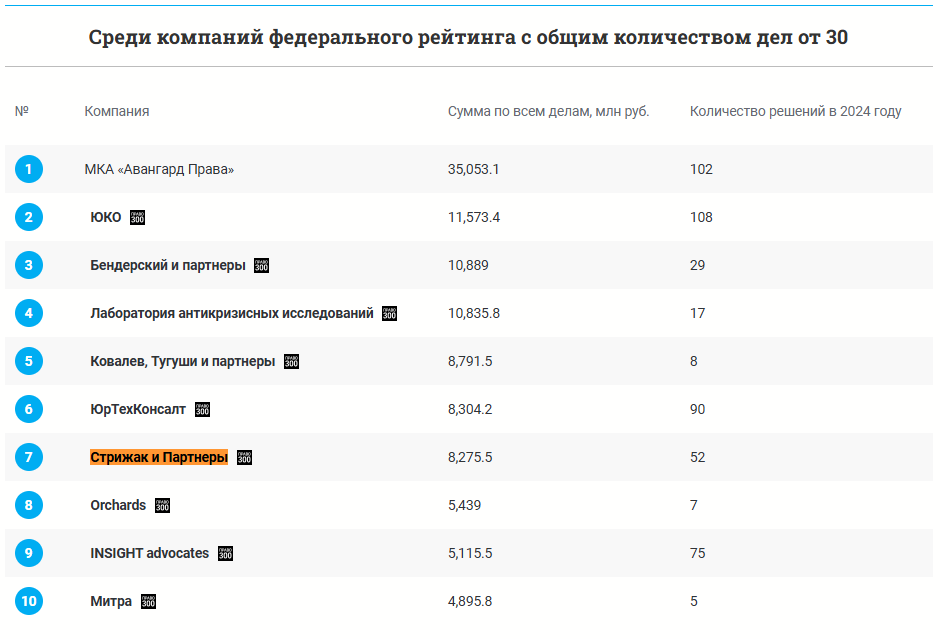Click the sum value 5,115.5

[x=470, y=553]
